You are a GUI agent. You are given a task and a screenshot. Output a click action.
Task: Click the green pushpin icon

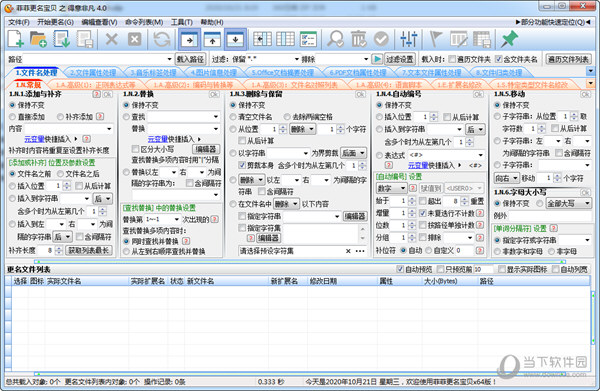509,39
